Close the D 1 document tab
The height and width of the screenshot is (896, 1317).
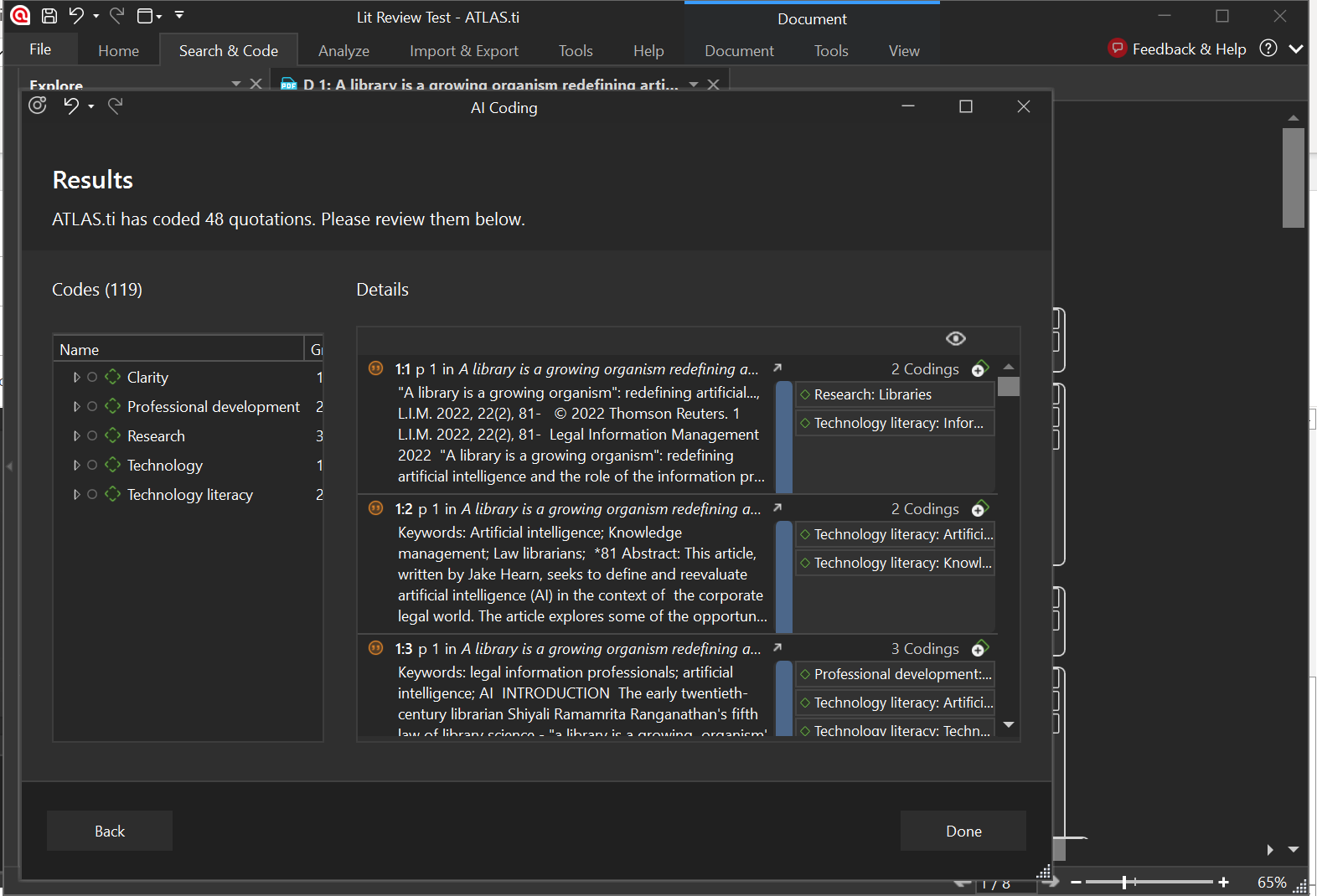coord(714,85)
